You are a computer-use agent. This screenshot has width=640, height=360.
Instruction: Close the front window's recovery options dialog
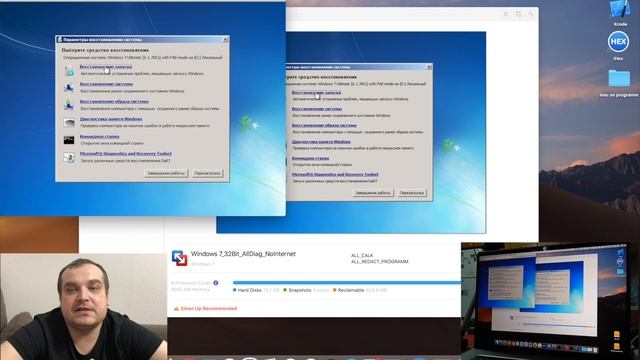[225, 40]
